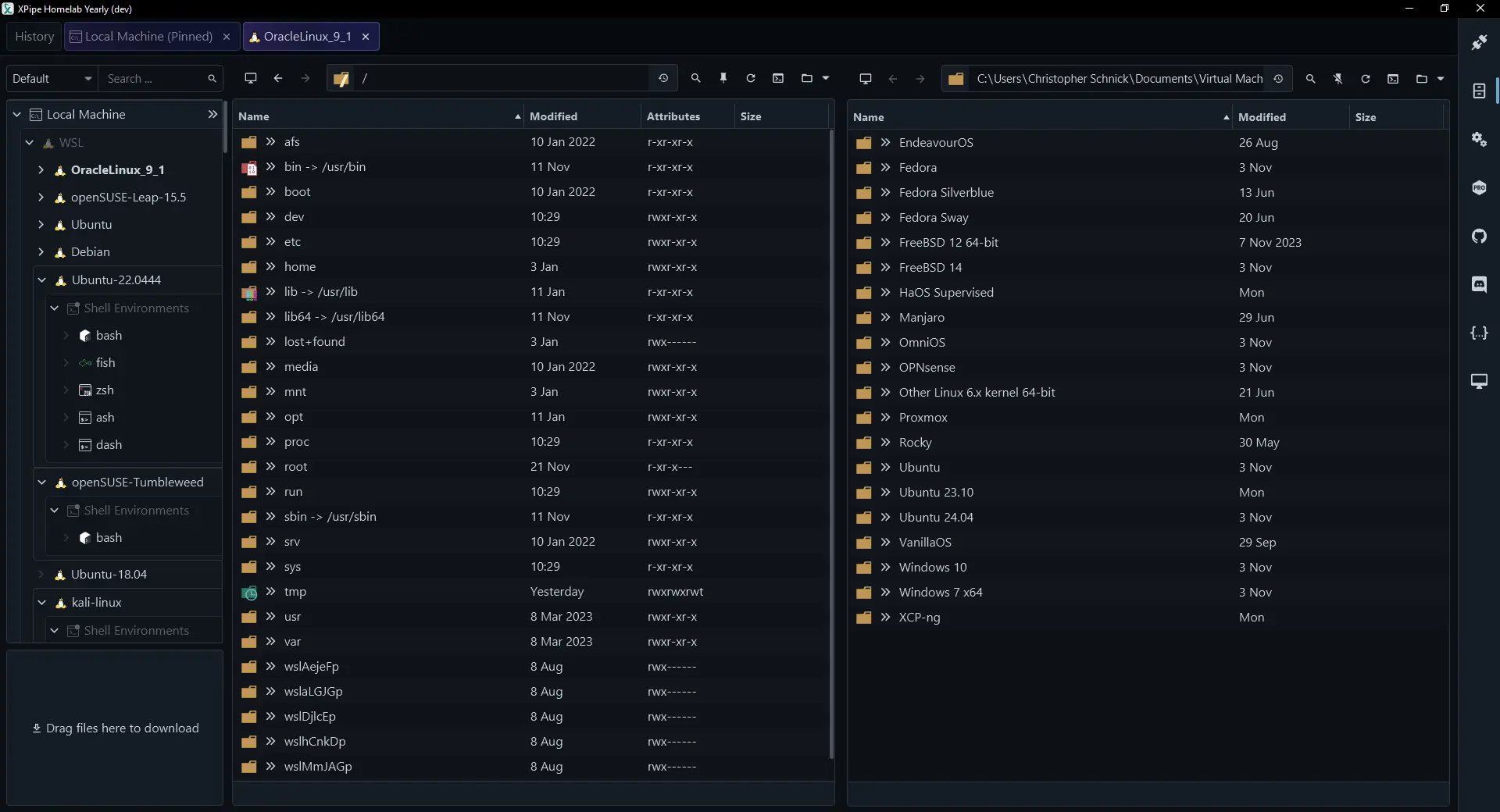Expand the Debian tree node

[41, 251]
